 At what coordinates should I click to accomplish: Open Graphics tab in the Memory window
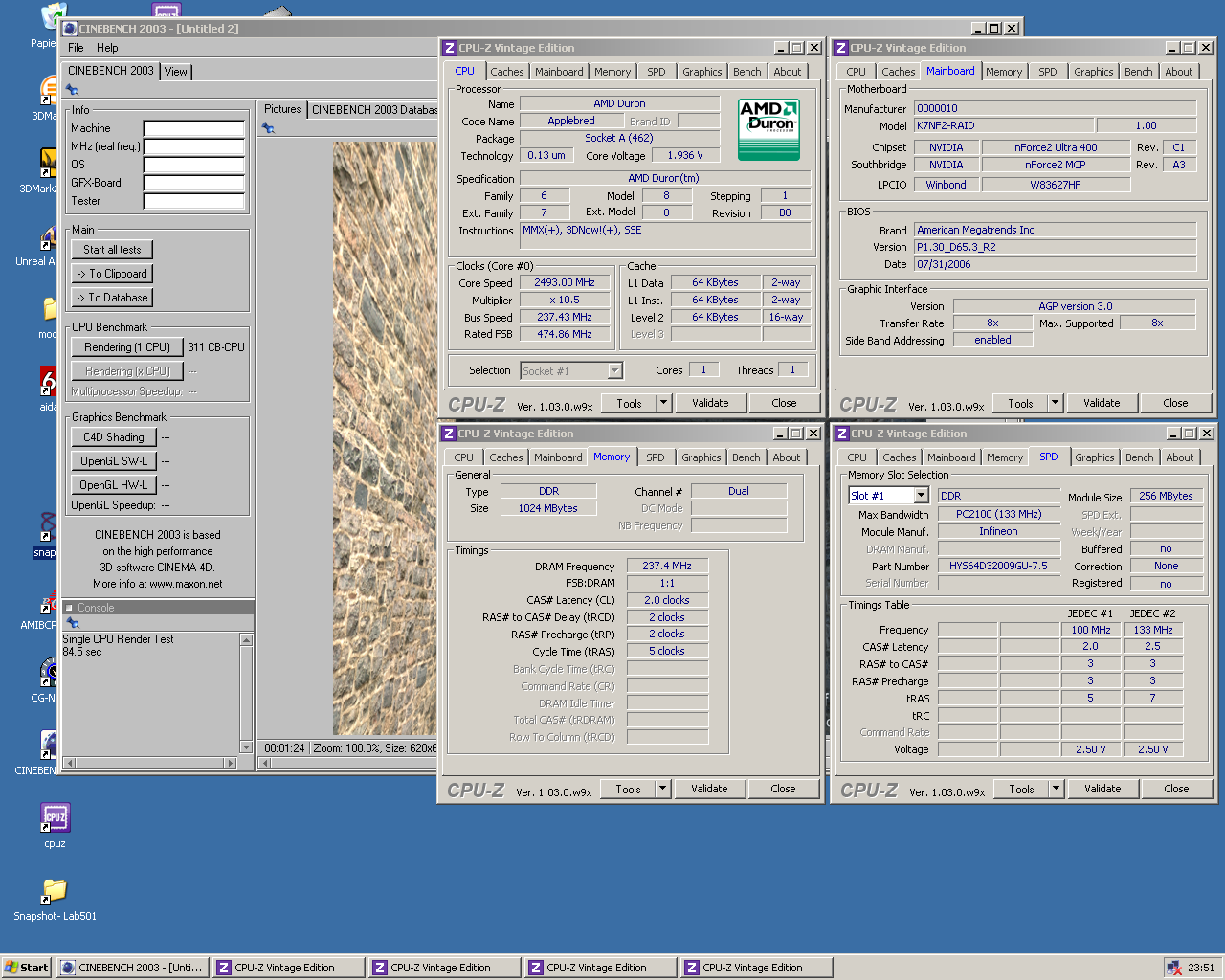click(702, 457)
